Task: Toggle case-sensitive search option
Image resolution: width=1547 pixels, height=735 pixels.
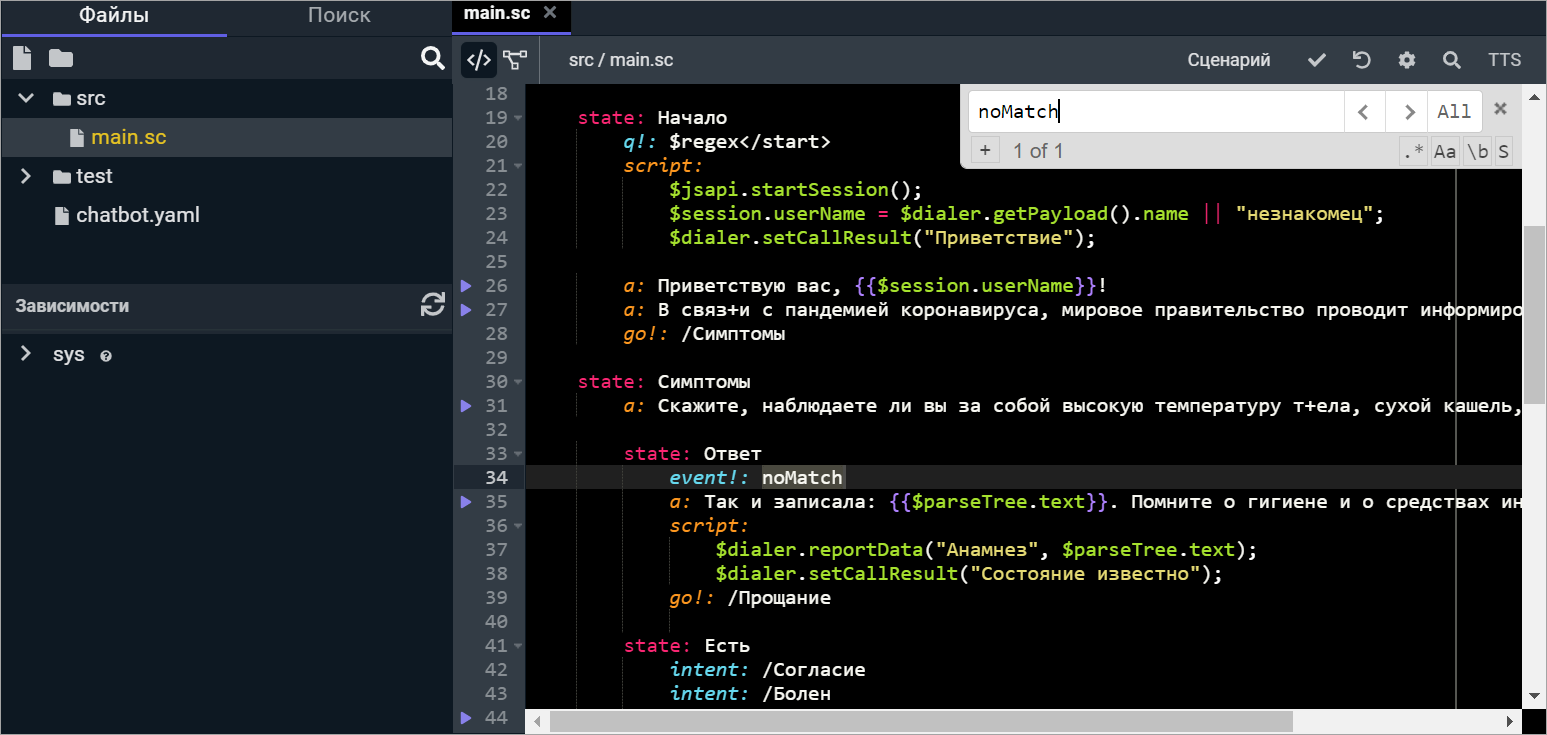Action: tap(1445, 152)
